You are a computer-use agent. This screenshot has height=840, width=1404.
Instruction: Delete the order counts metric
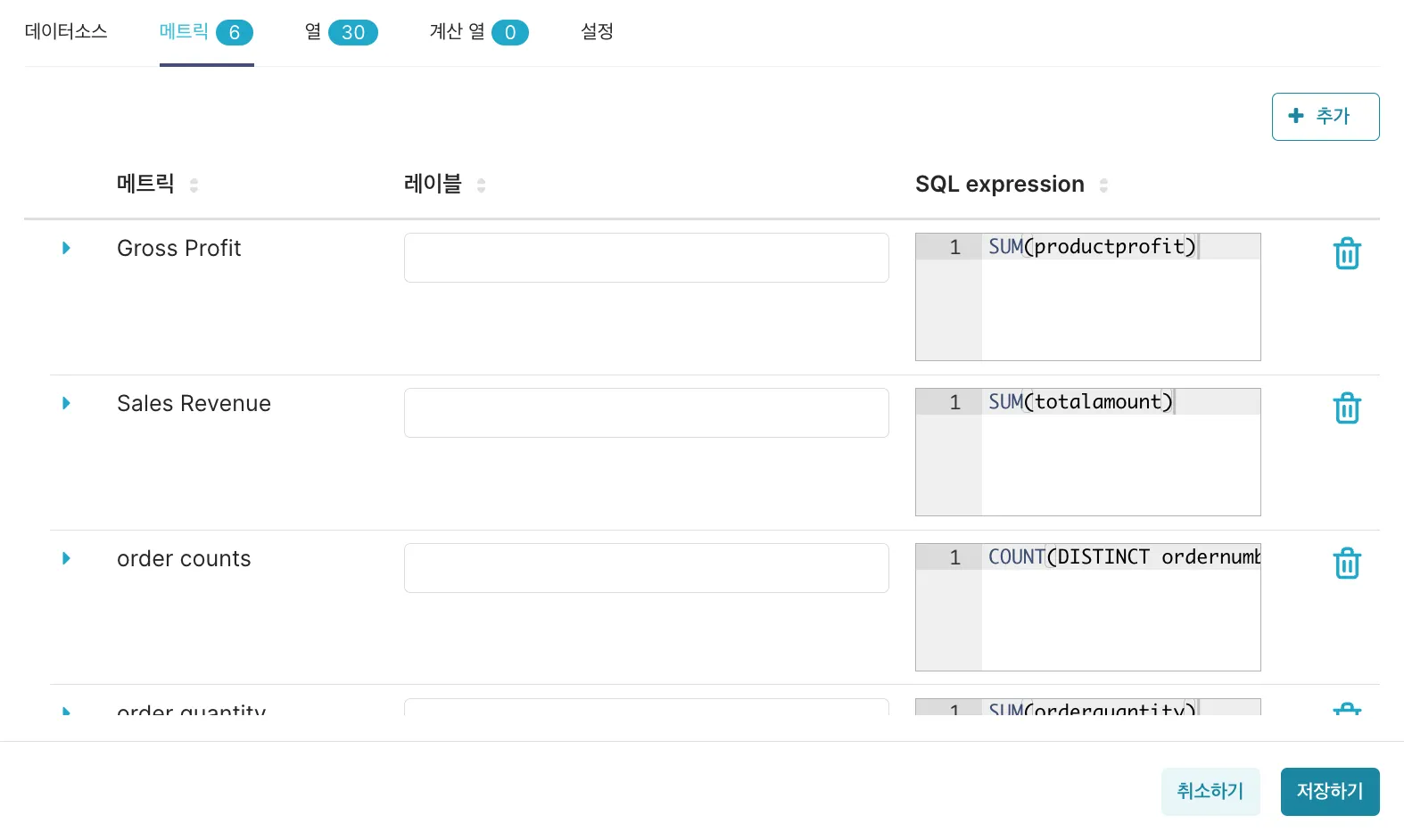[x=1347, y=564]
